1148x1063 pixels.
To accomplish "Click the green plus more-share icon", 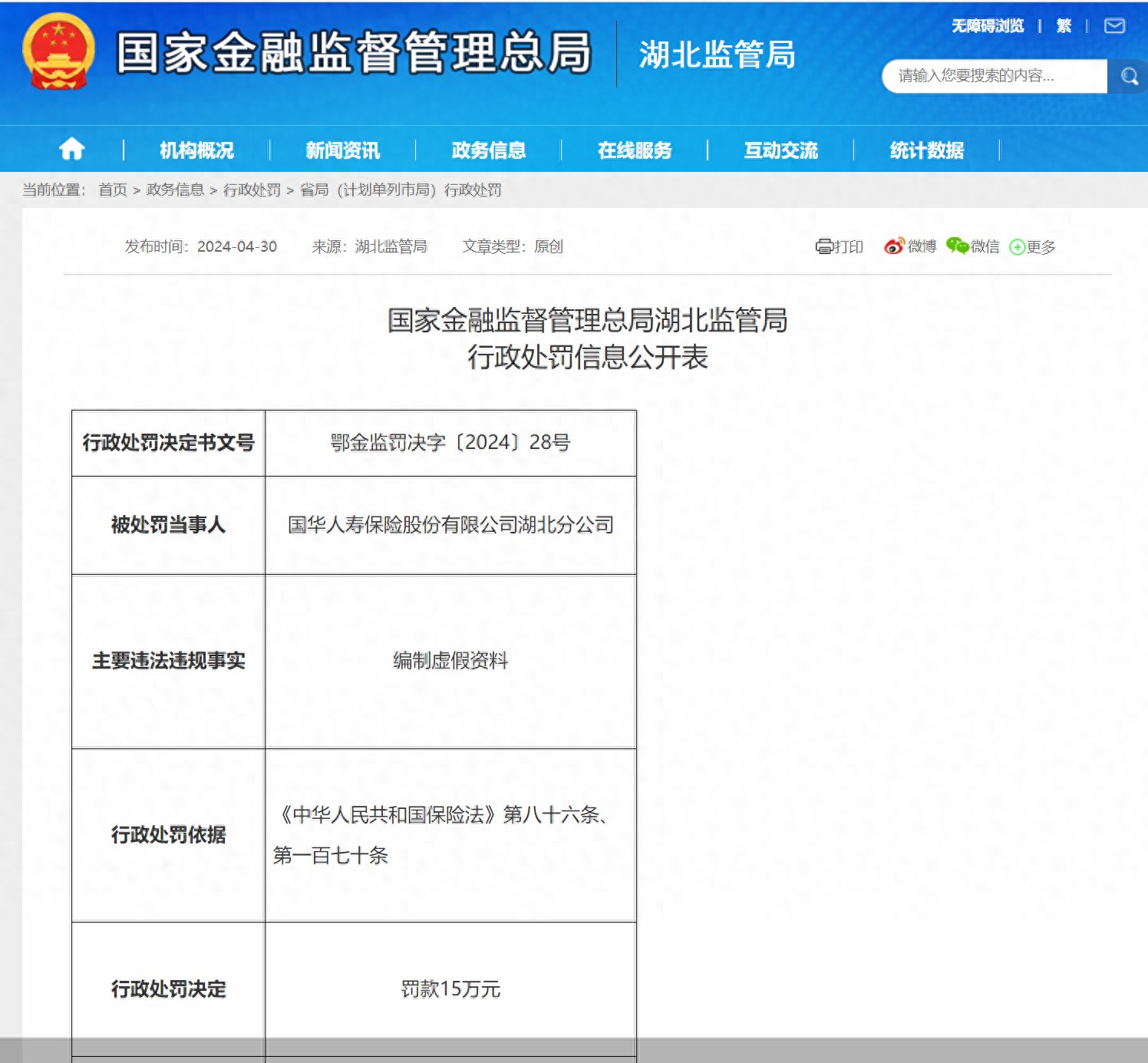I will 1017,247.
